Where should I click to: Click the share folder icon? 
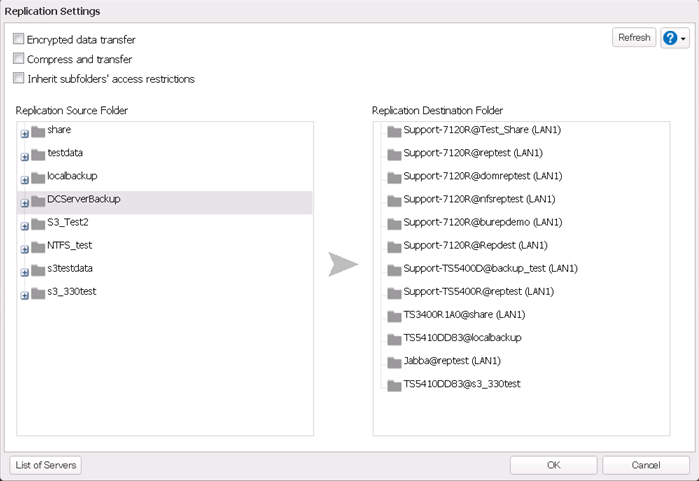coord(38,132)
